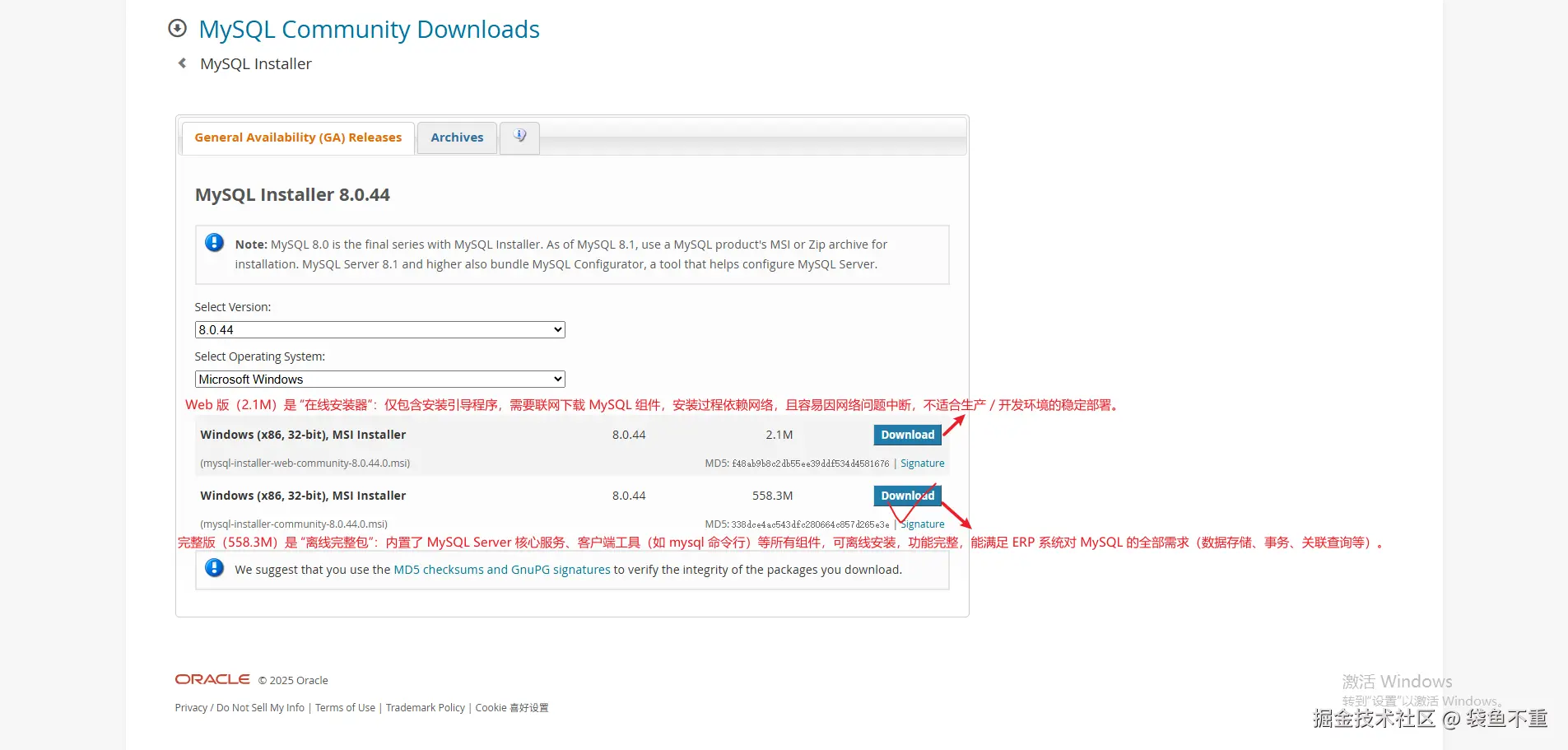Open the Trademark Policy footer link
The width and height of the screenshot is (1568, 750).
(x=426, y=708)
